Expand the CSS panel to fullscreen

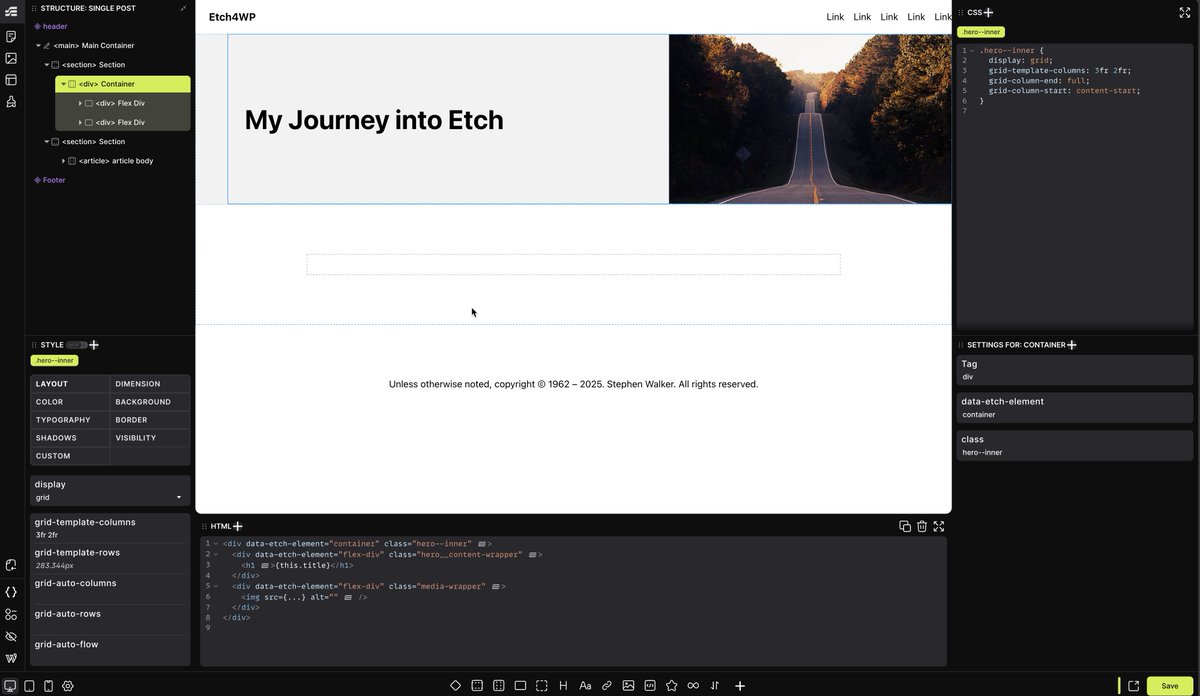pyautogui.click(x=1185, y=12)
